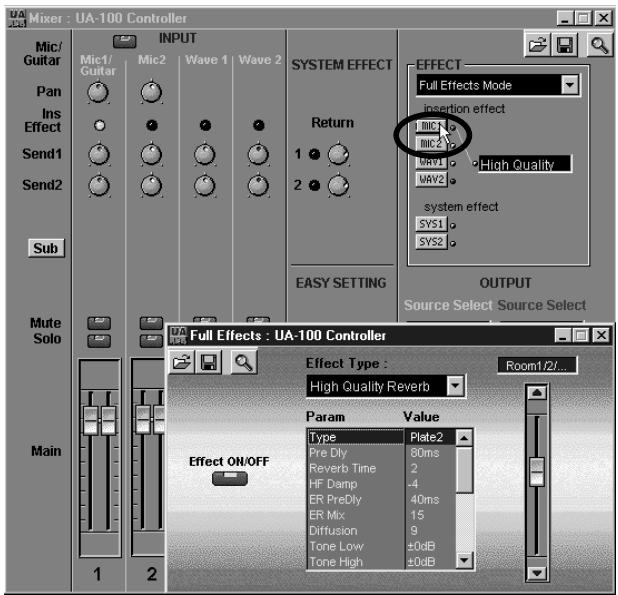Viewport: 618px width, 595px height.
Task: Click Send2 knob for Mic1/Guitar
Action: point(99,186)
